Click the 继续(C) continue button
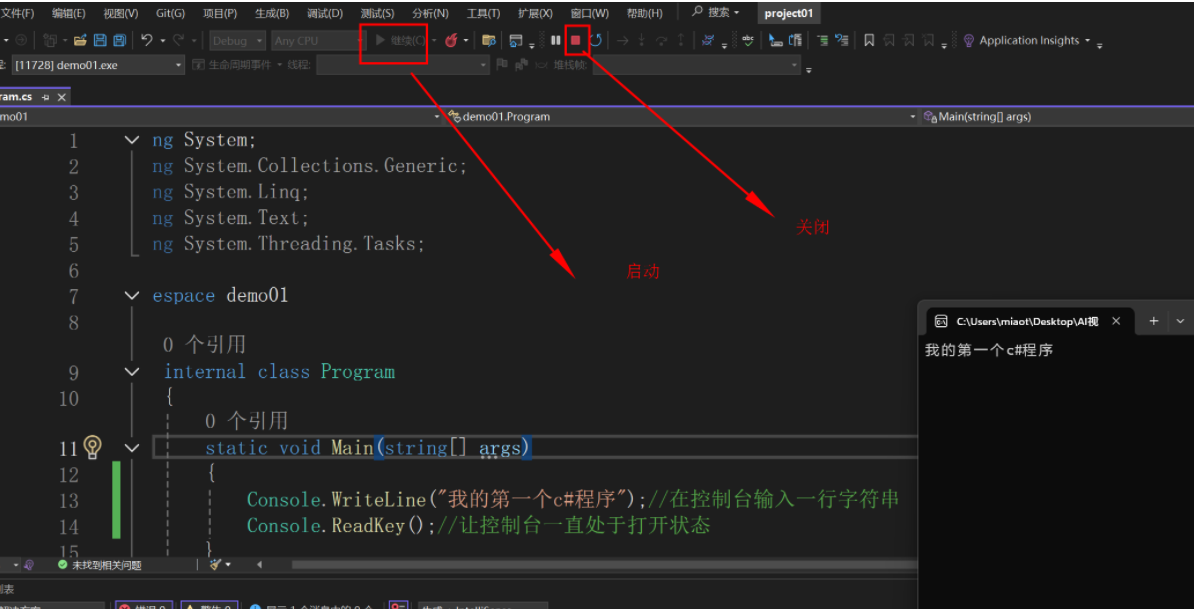Screen dimensions: 1194x609 pyautogui.click(x=400, y=40)
